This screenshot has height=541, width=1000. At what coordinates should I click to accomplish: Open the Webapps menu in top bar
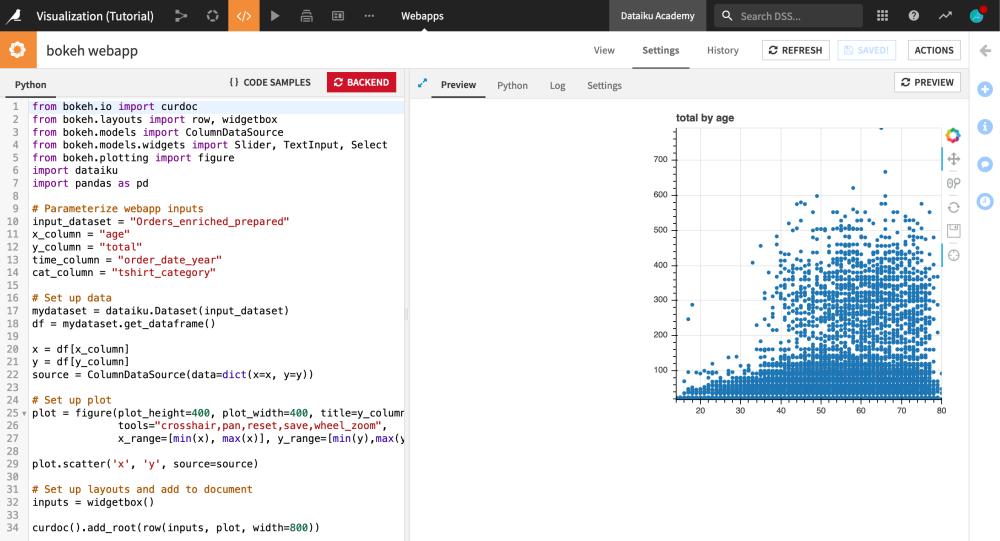422,16
